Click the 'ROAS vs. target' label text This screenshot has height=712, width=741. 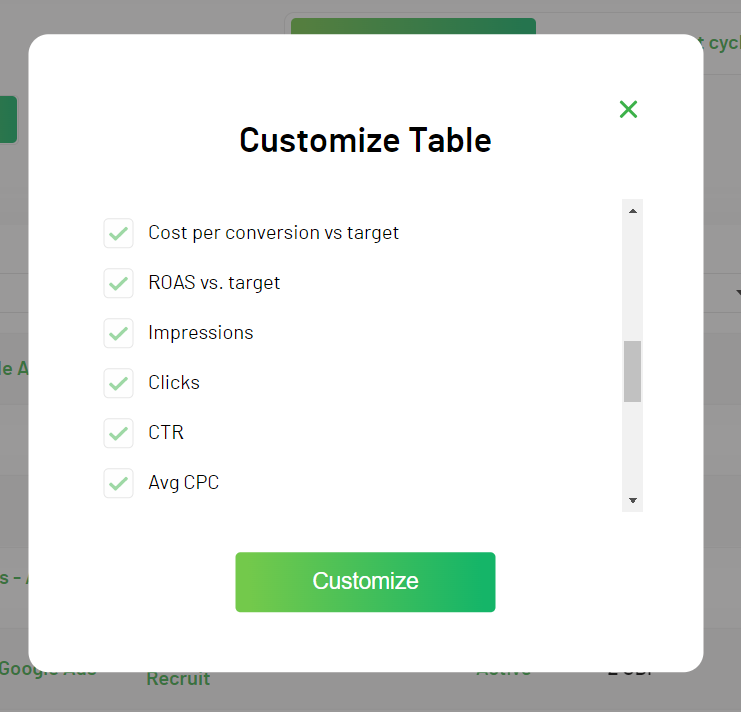tap(214, 283)
